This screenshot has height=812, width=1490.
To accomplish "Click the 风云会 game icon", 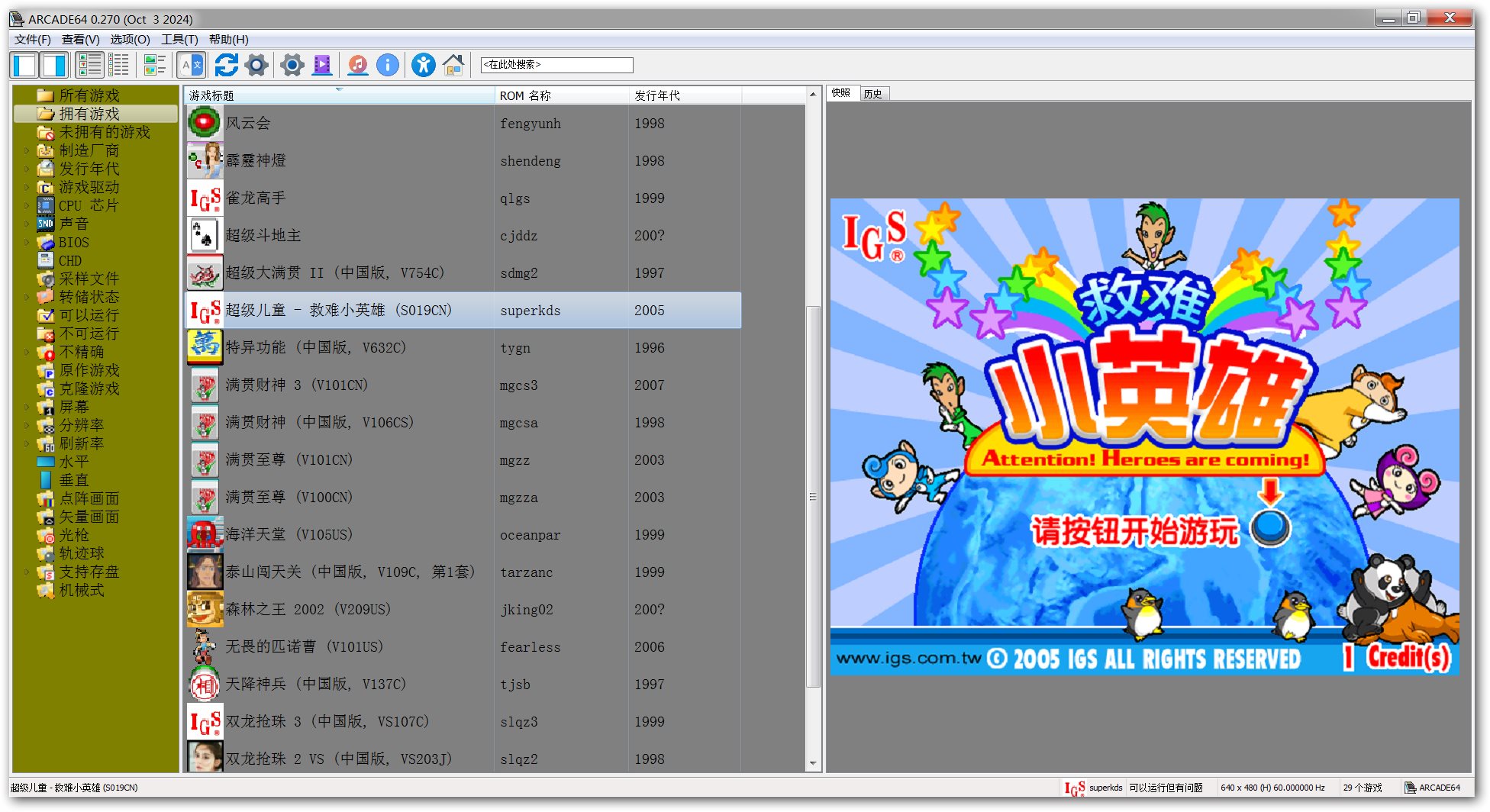I will 205,123.
